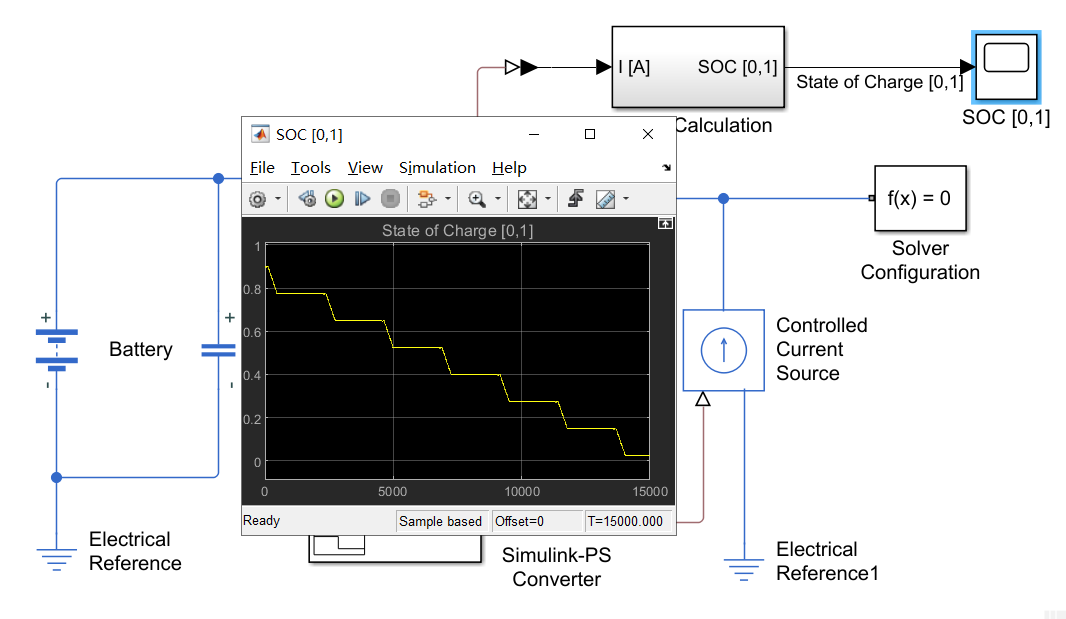Select the Controlled Current Source block

click(x=723, y=350)
